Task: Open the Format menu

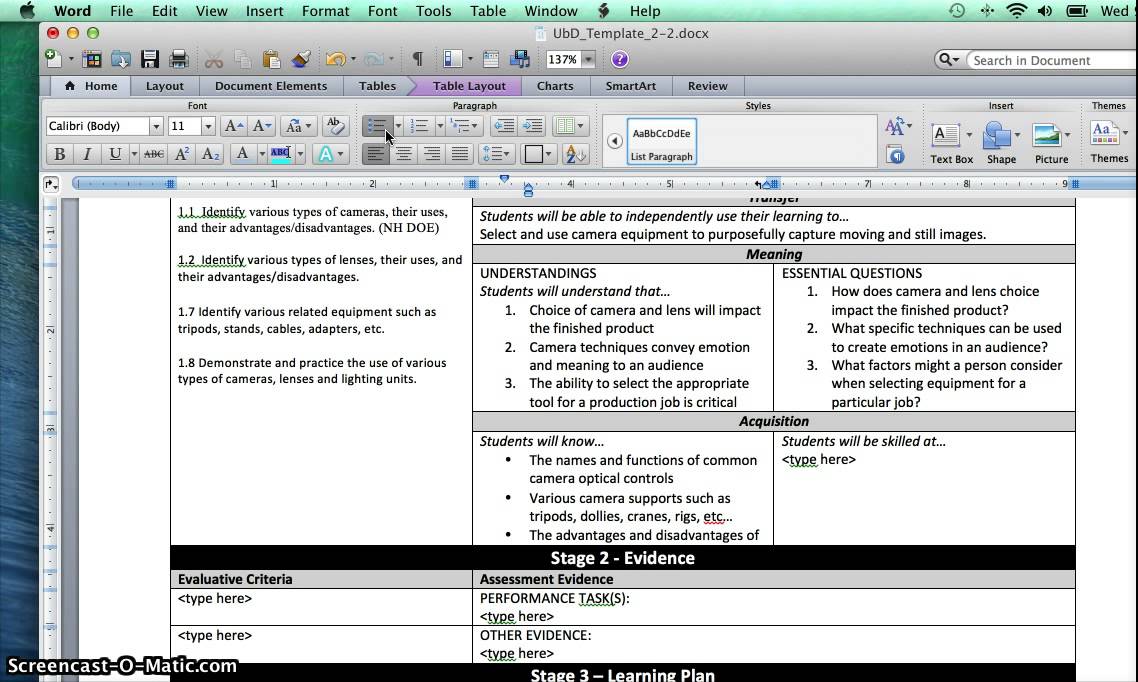Action: click(325, 11)
